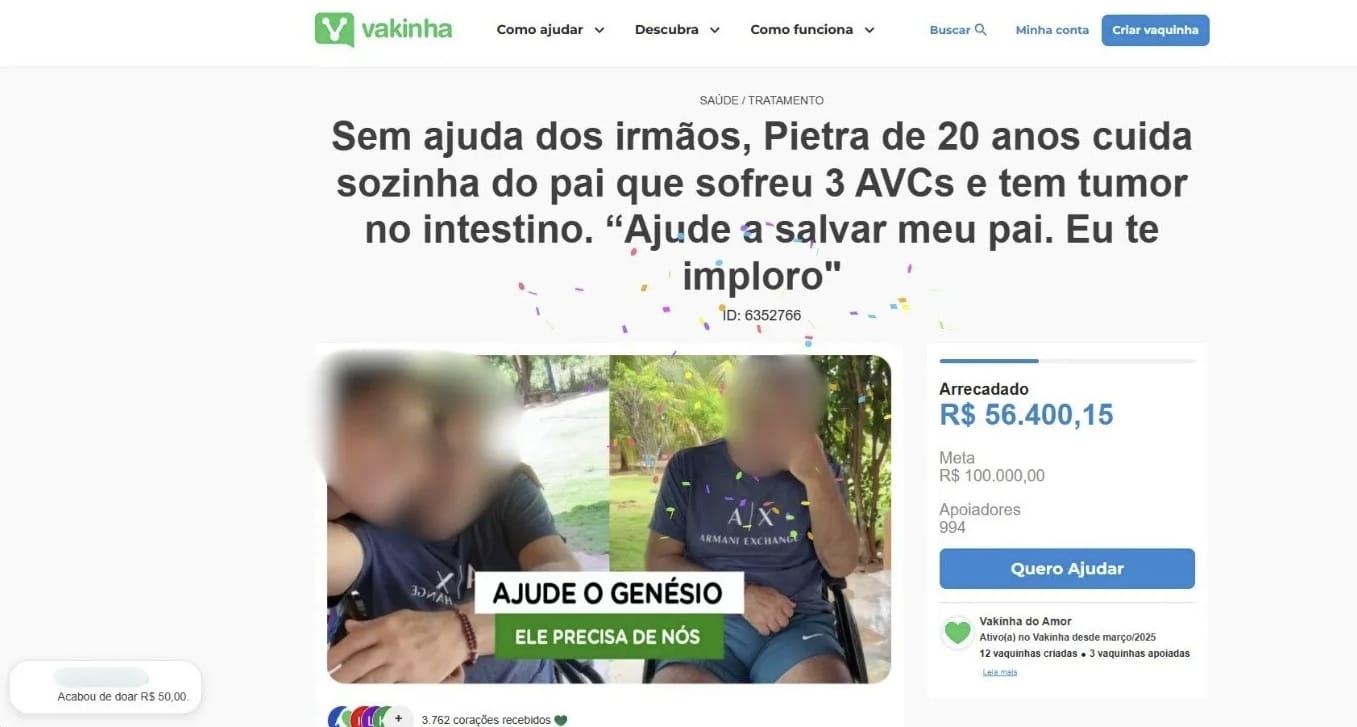Screen dimensions: 1357x727
Task: Click the Criar vaquinha button
Action: click(x=1155, y=30)
